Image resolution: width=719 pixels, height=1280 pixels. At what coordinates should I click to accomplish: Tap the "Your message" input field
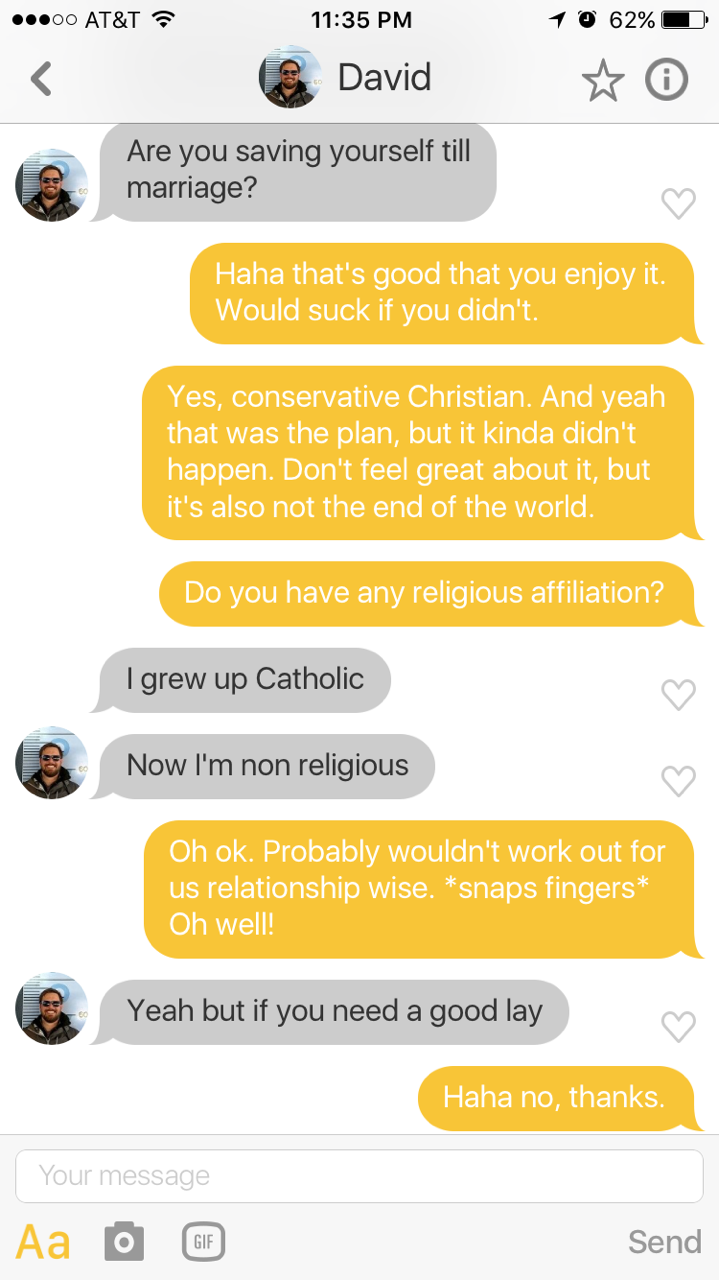point(359,1176)
